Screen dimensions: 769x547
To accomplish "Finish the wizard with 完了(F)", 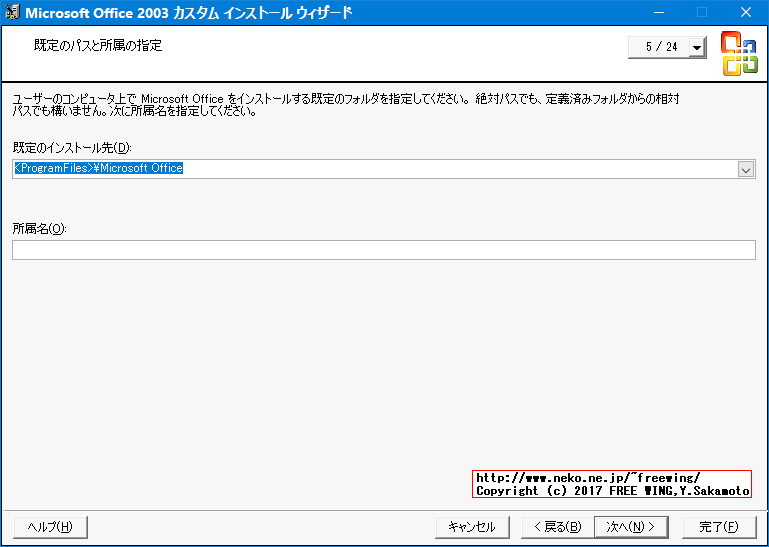I will 718,527.
